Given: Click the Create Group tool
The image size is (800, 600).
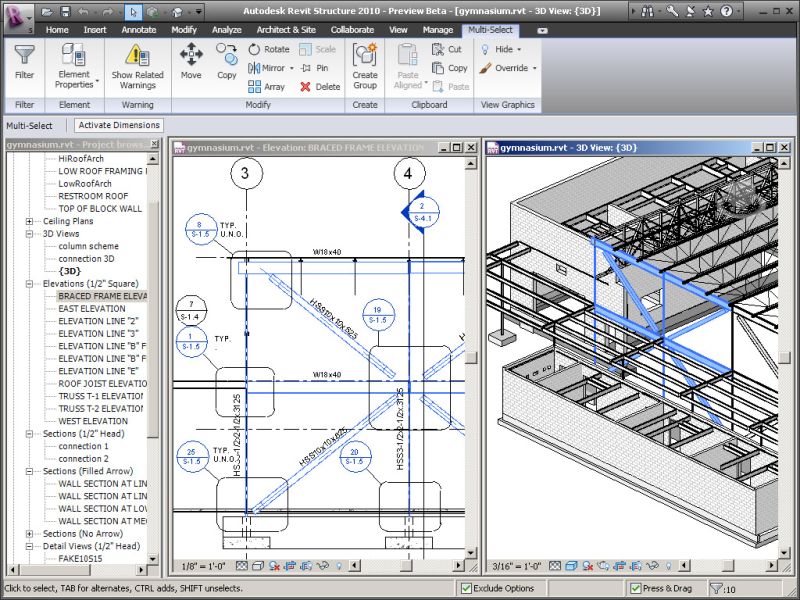Looking at the screenshot, I should click(365, 66).
